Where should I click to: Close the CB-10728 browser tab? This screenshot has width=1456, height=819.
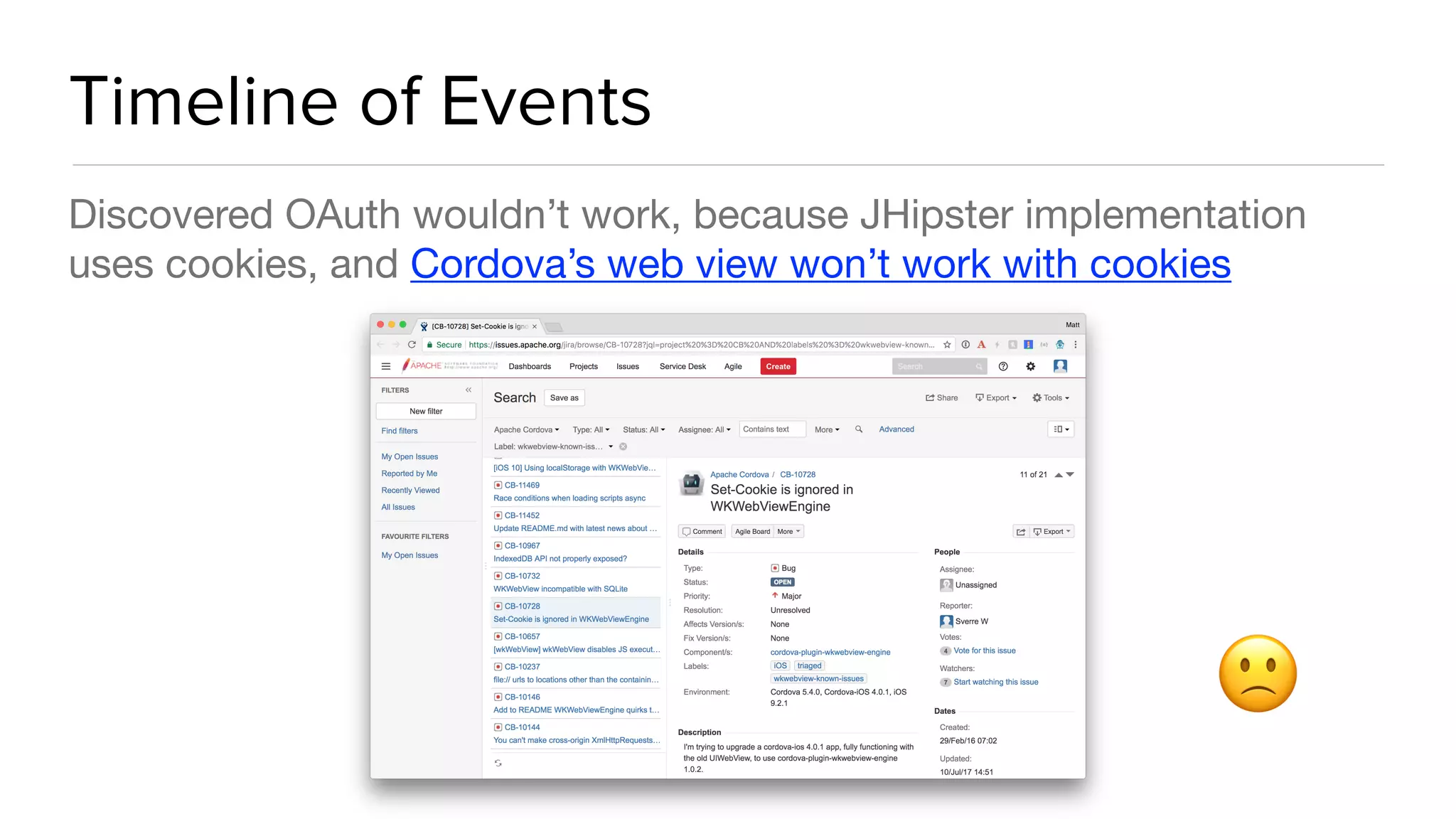[x=535, y=327]
